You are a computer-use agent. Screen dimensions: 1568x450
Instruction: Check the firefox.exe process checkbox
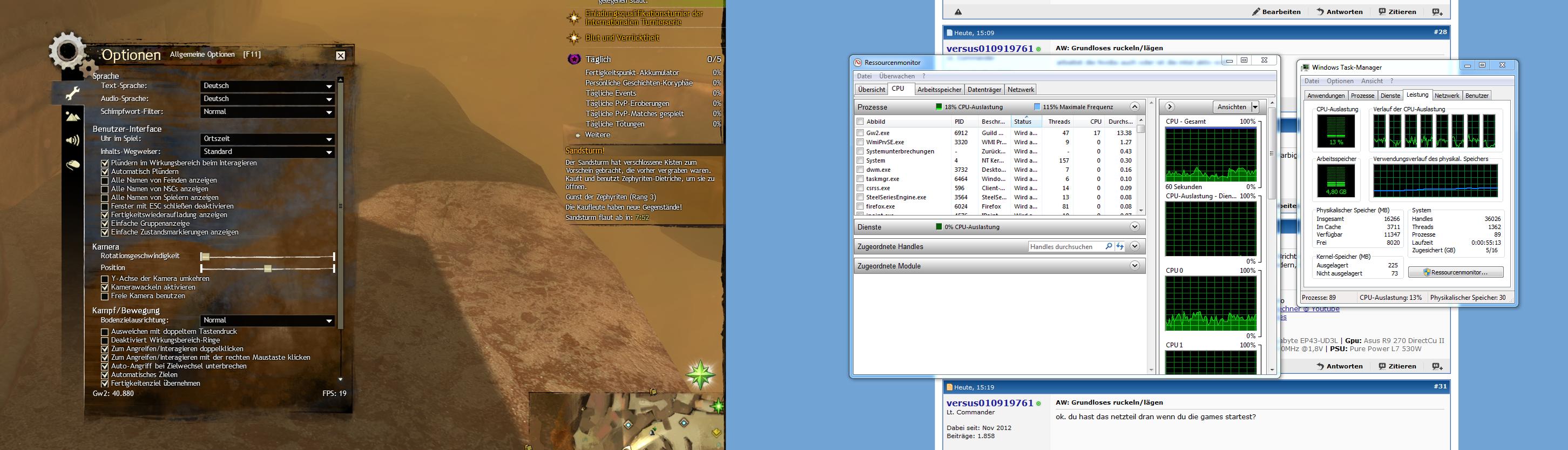tap(860, 206)
